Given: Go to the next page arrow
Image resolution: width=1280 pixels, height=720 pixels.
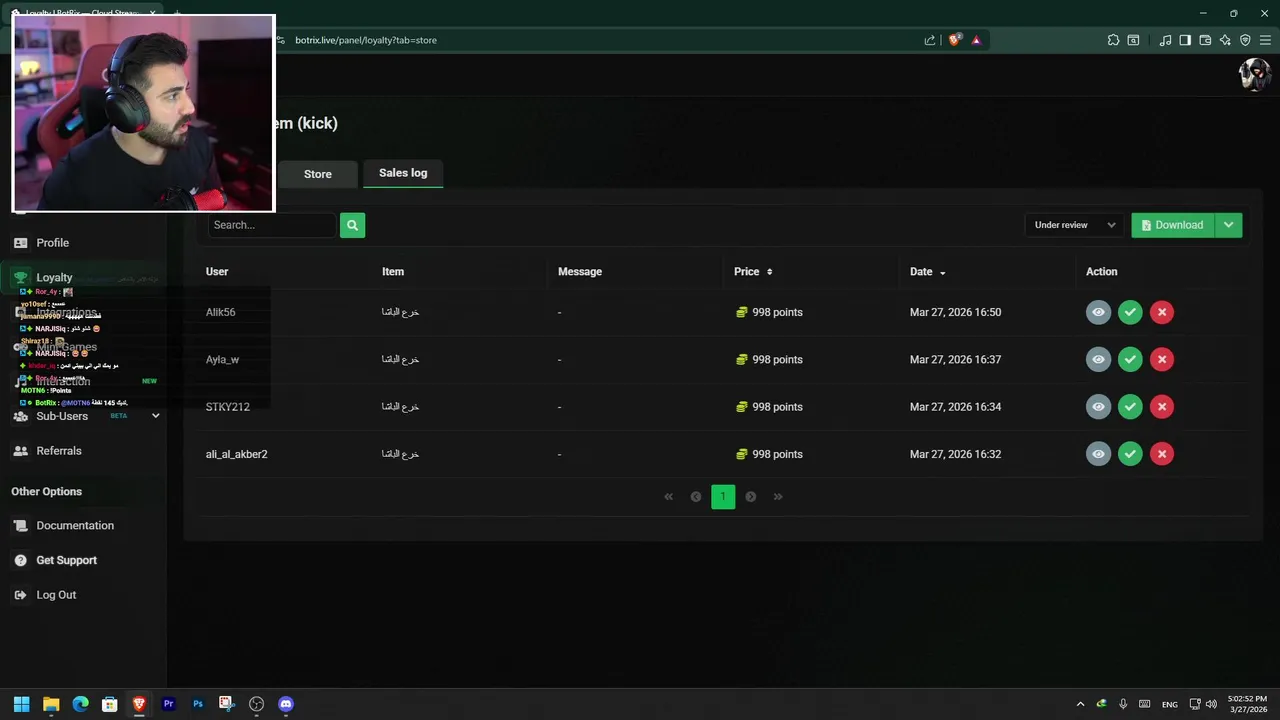Looking at the screenshot, I should pos(751,497).
